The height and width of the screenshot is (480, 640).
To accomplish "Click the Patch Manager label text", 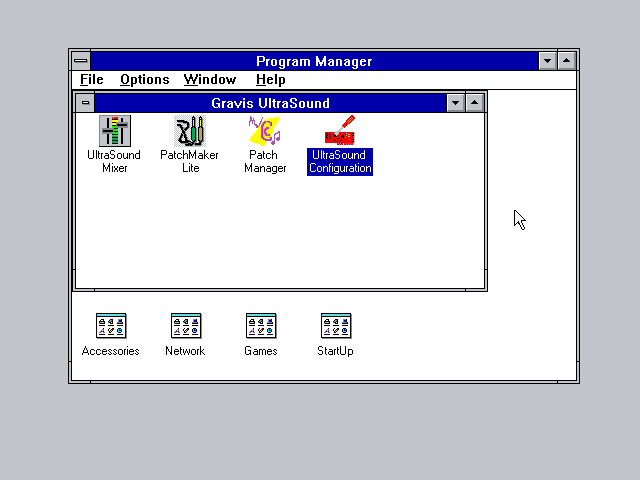I will [x=265, y=162].
